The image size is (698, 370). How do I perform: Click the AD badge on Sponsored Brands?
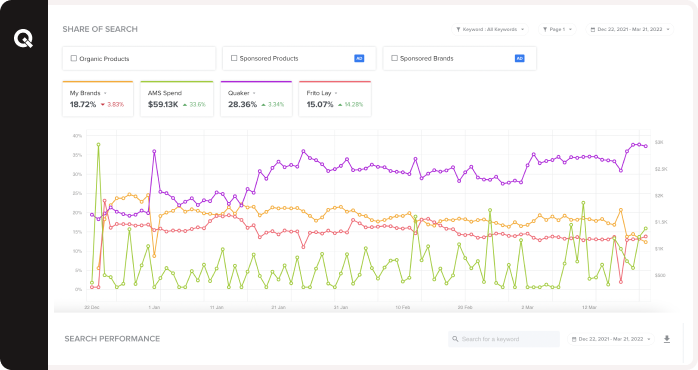(519, 58)
